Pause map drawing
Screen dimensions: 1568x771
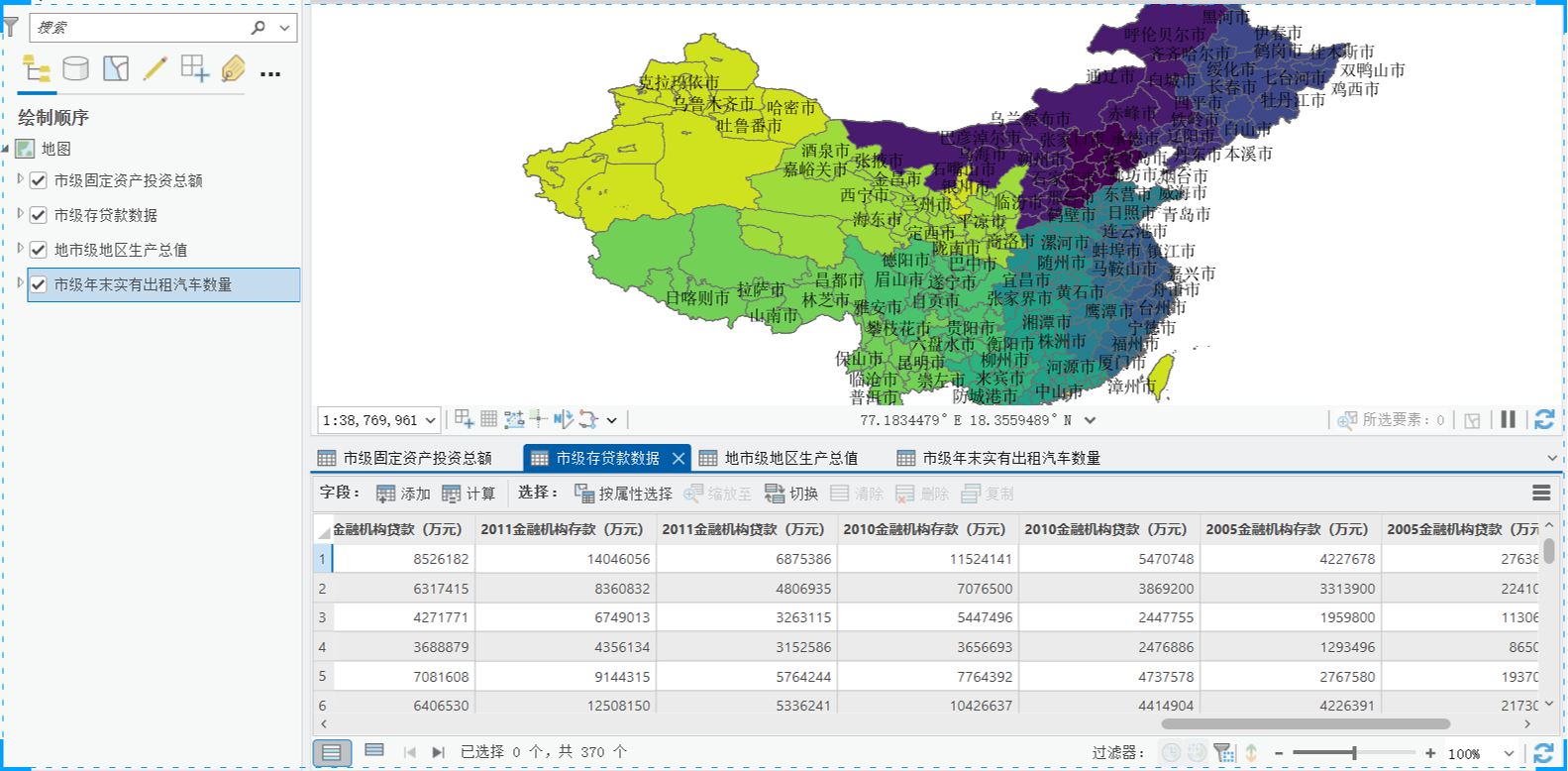[1508, 419]
